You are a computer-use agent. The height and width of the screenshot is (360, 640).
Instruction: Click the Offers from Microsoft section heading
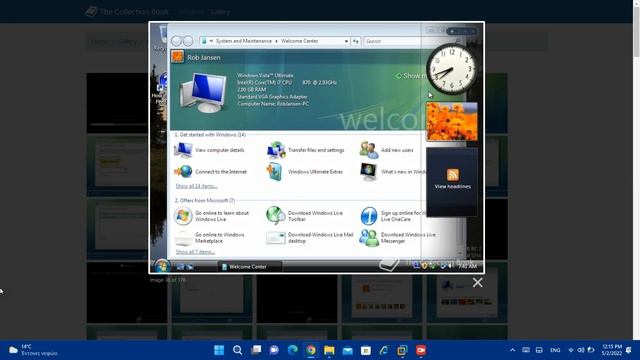pos(205,200)
